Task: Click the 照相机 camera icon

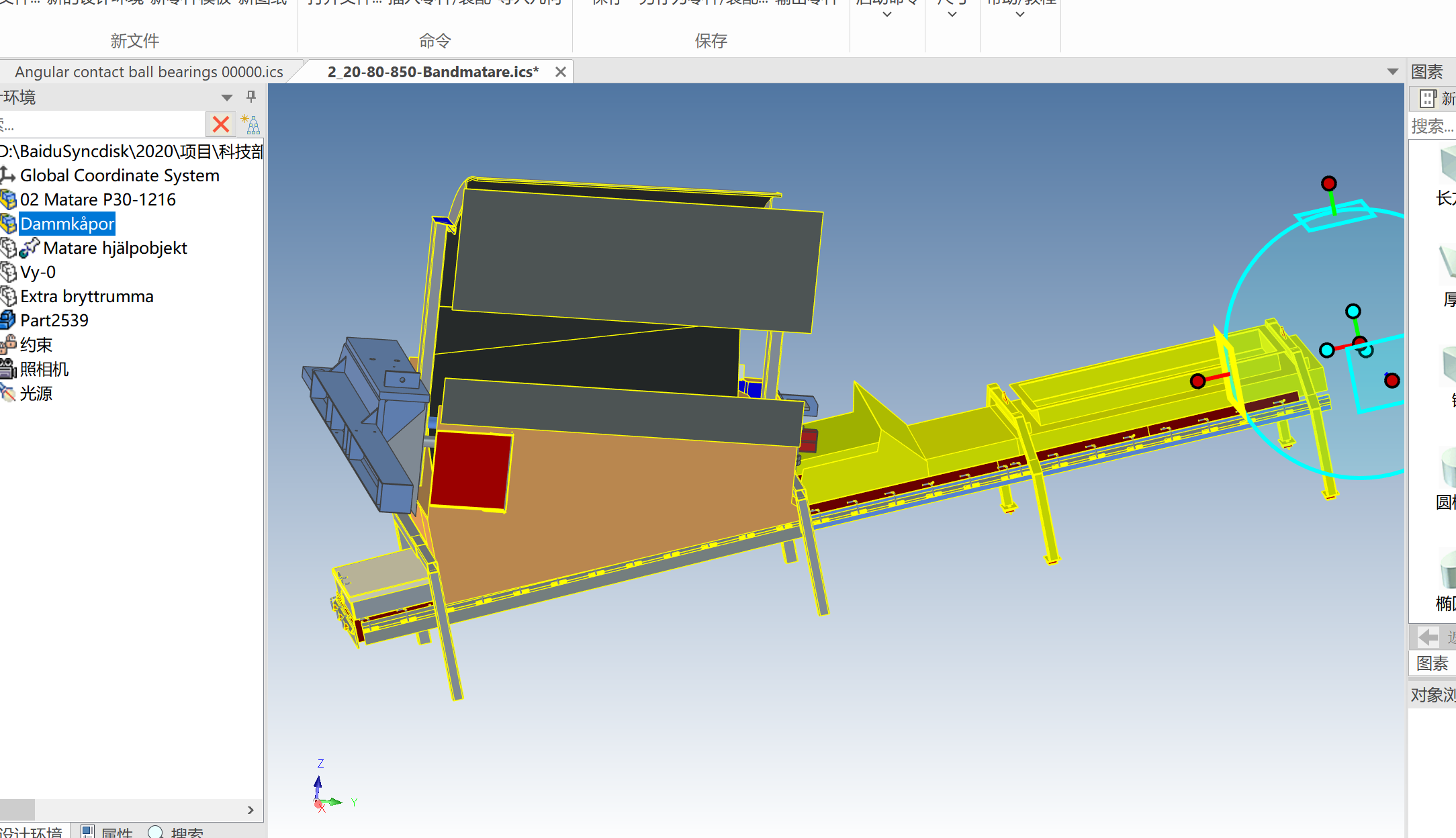Action: 8,369
